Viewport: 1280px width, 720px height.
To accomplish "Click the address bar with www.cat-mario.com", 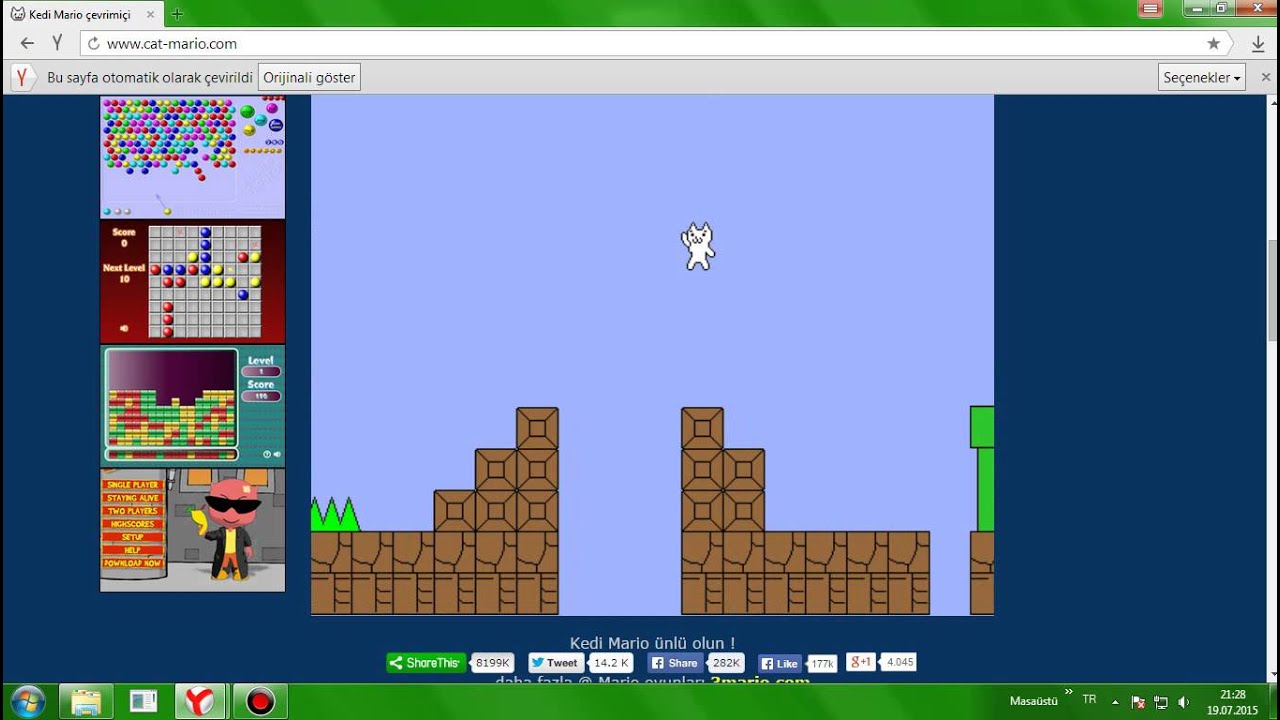I will tap(640, 43).
